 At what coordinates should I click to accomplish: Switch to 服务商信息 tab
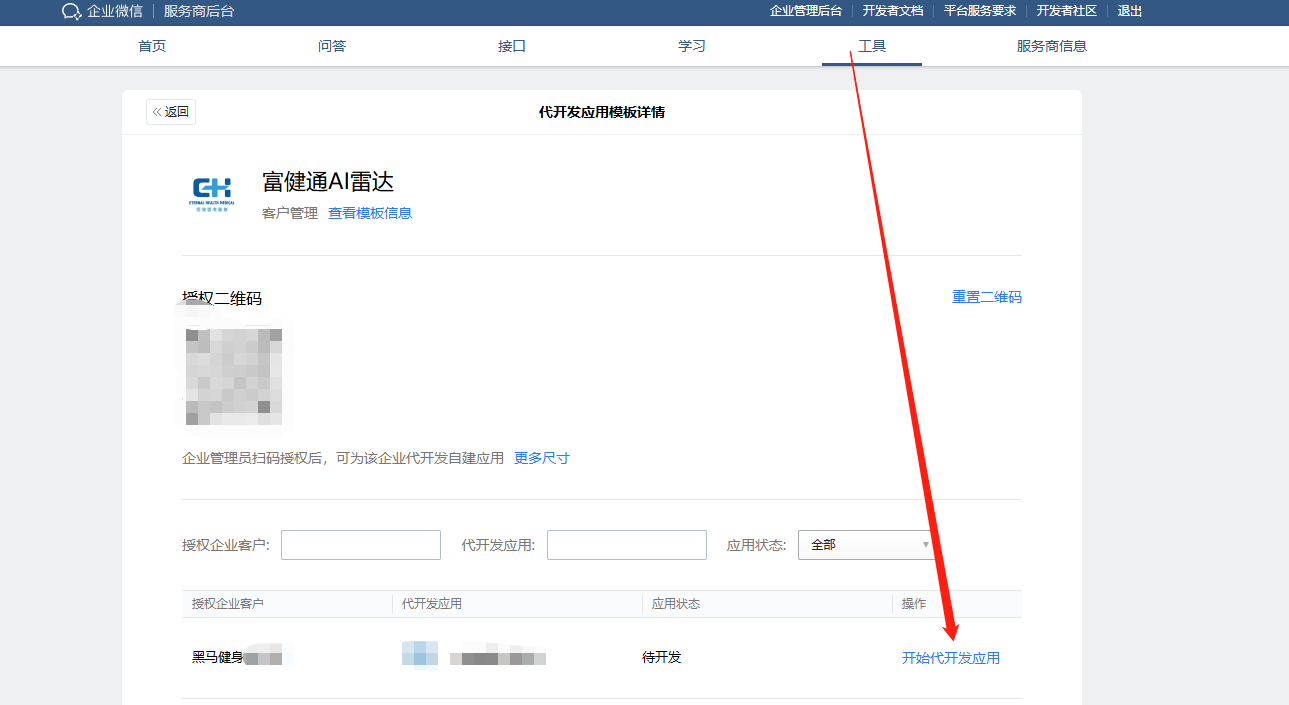[1052, 46]
